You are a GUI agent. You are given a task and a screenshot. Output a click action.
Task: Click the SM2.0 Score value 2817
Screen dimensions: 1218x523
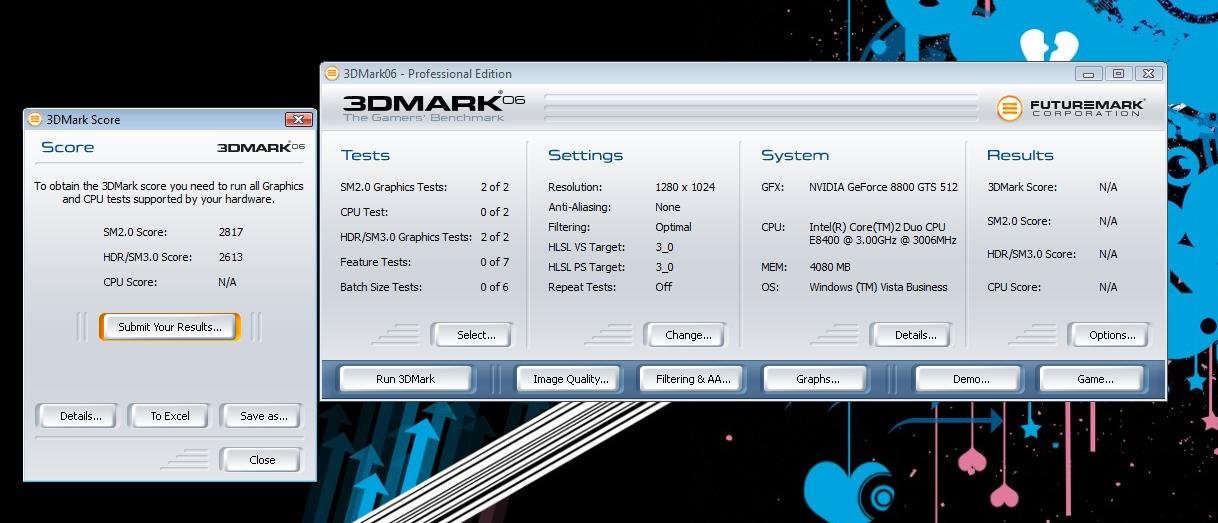(x=231, y=232)
